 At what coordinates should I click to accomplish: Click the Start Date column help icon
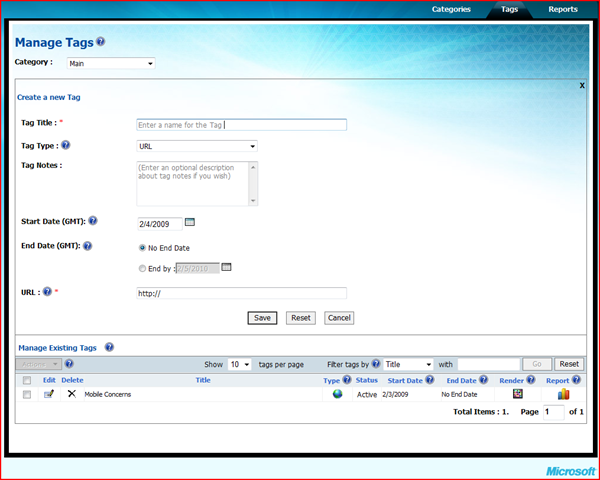click(430, 380)
